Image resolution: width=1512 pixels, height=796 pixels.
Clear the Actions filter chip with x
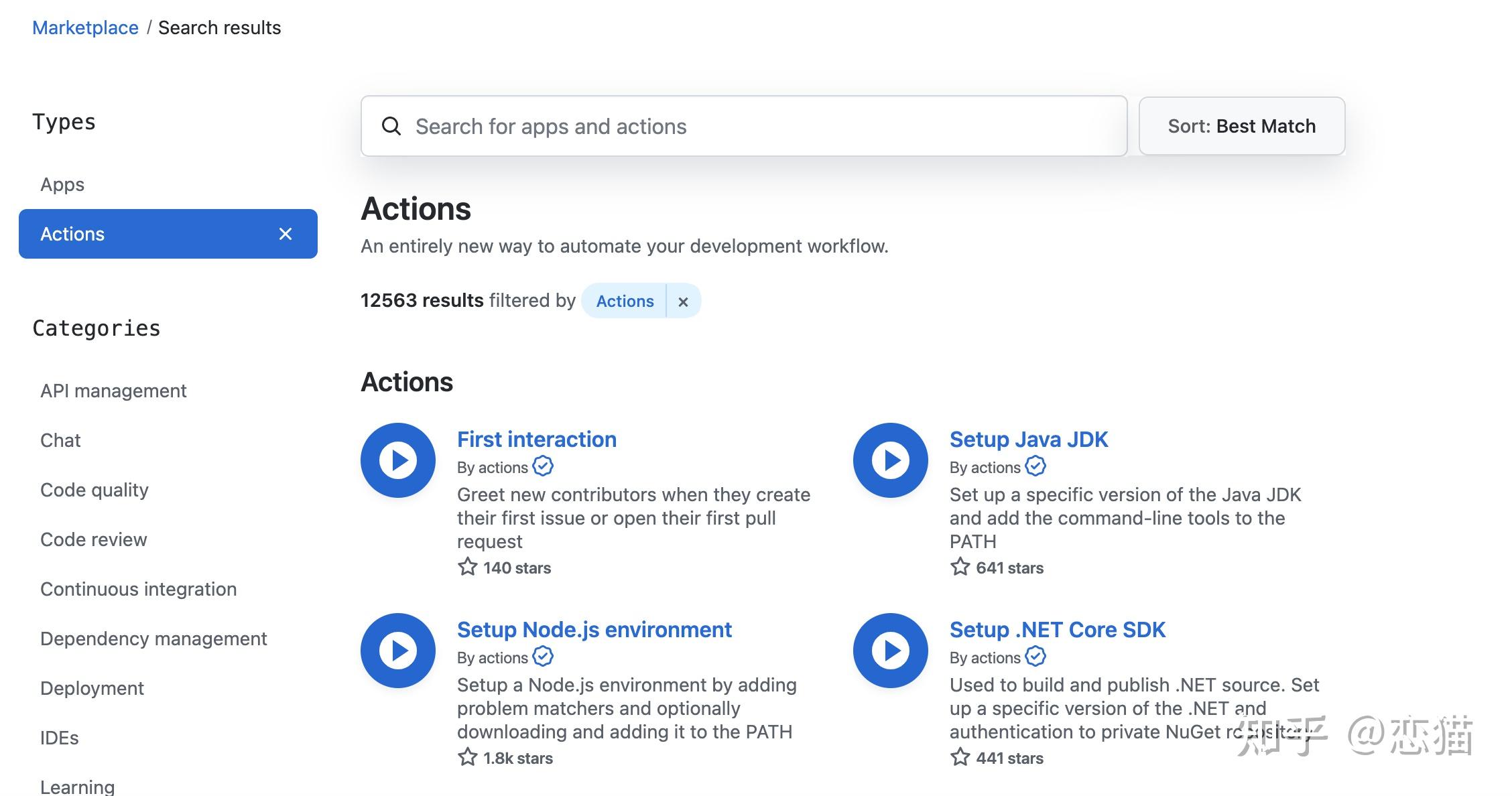[683, 302]
